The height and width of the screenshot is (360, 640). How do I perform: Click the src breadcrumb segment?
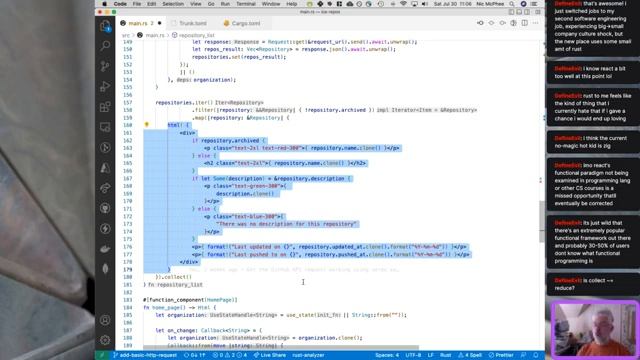pos(125,36)
